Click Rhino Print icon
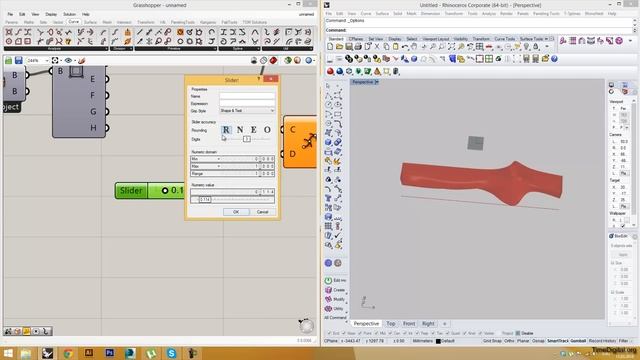The height and width of the screenshot is (360, 640). tap(358, 47)
